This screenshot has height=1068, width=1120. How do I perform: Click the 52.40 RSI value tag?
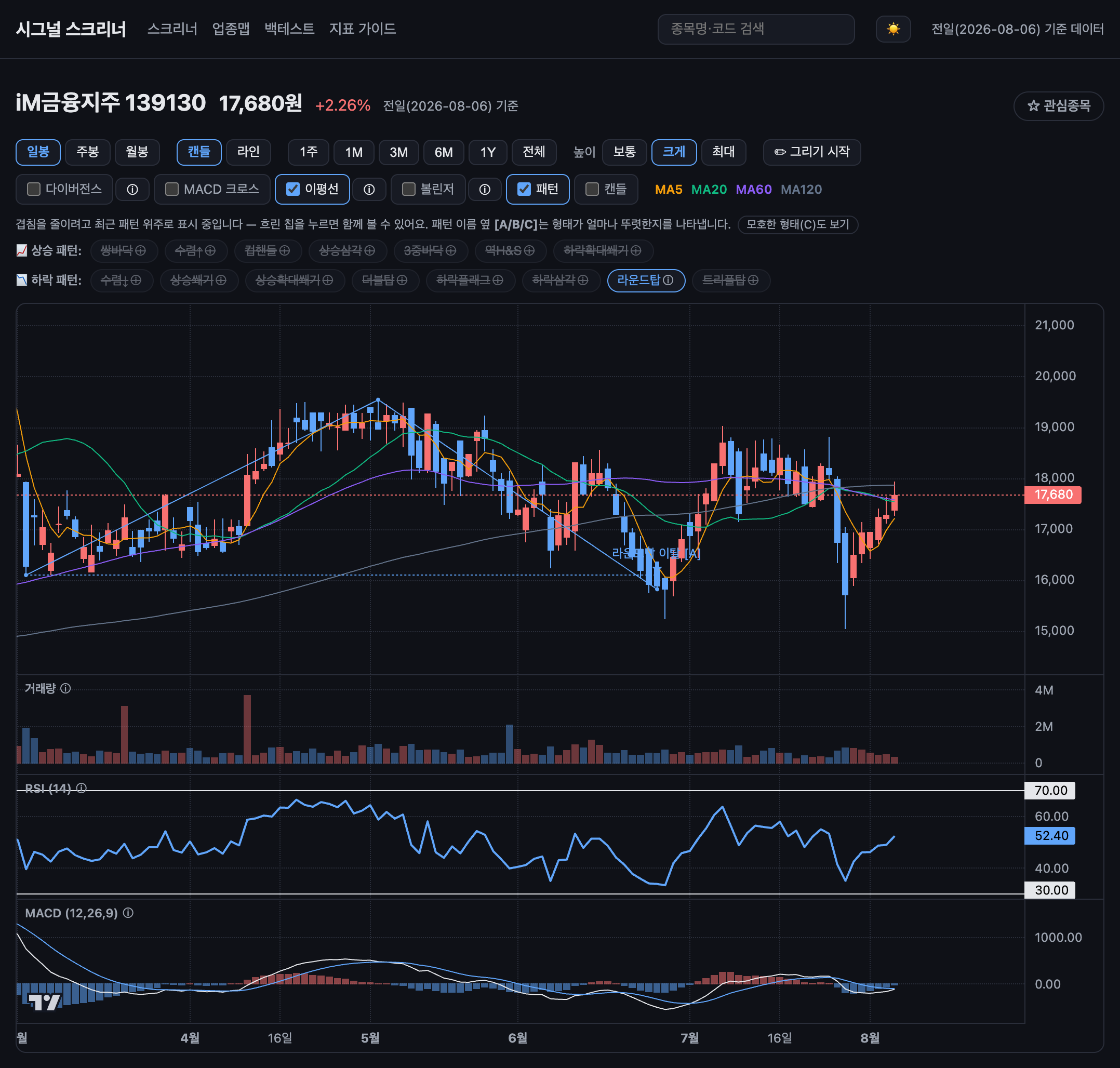[x=1050, y=836]
